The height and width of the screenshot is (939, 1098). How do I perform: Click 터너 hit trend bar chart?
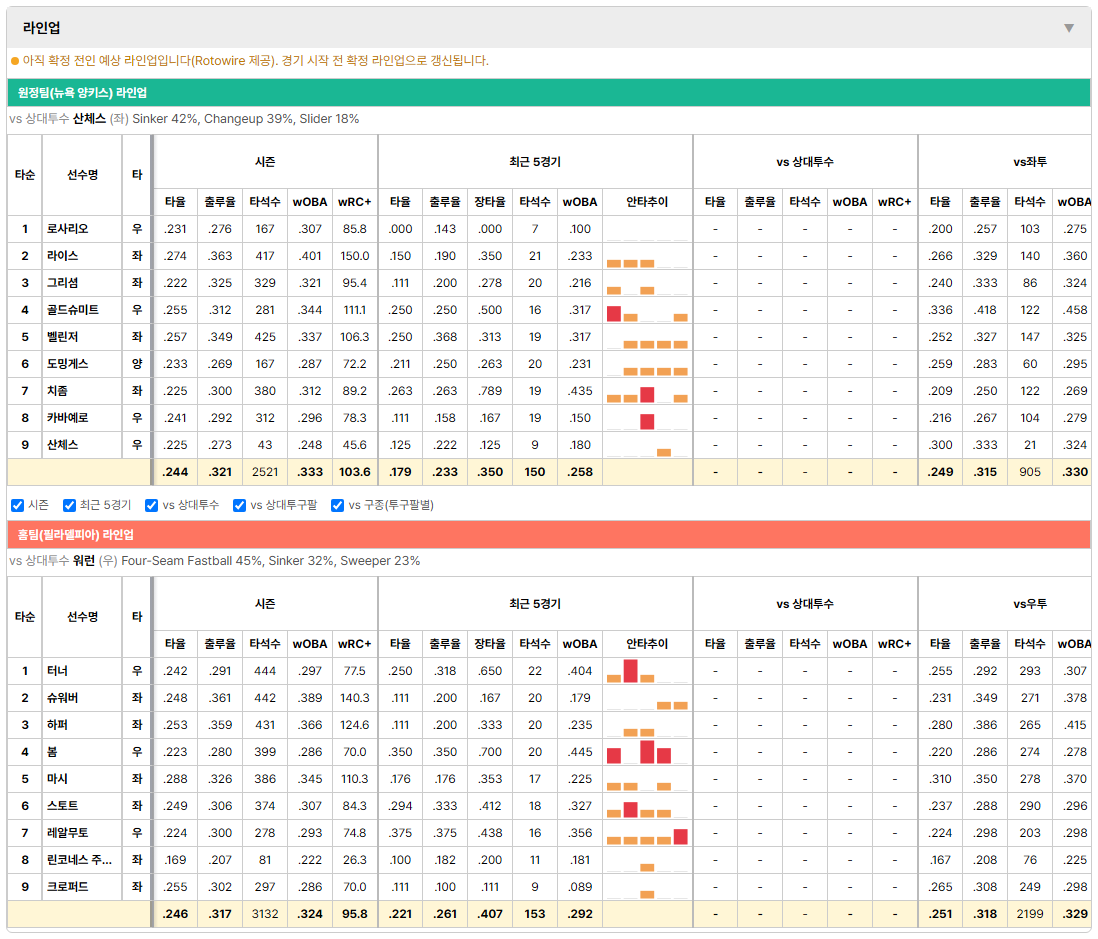click(647, 672)
